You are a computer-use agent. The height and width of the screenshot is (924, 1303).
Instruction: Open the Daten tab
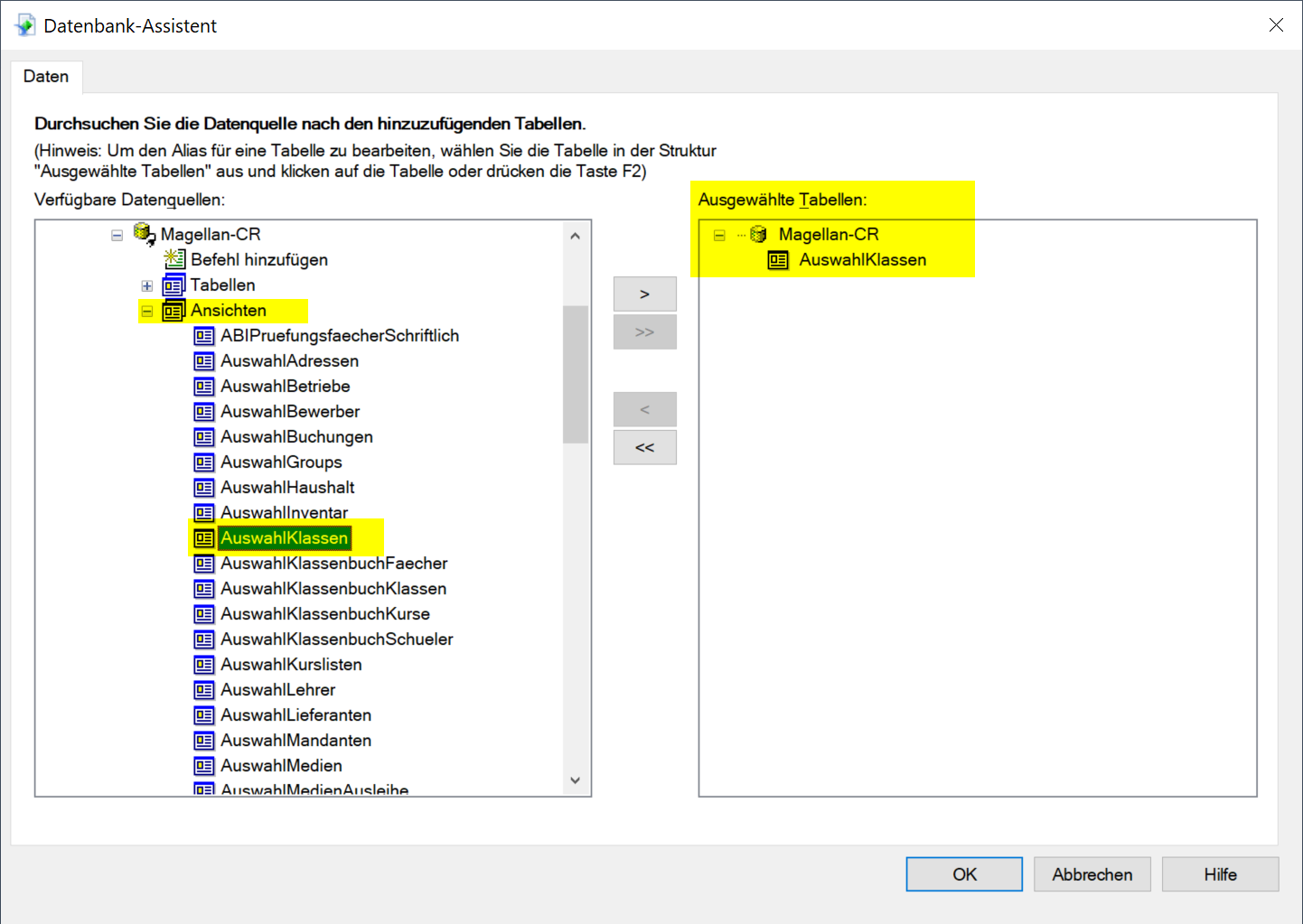point(46,77)
